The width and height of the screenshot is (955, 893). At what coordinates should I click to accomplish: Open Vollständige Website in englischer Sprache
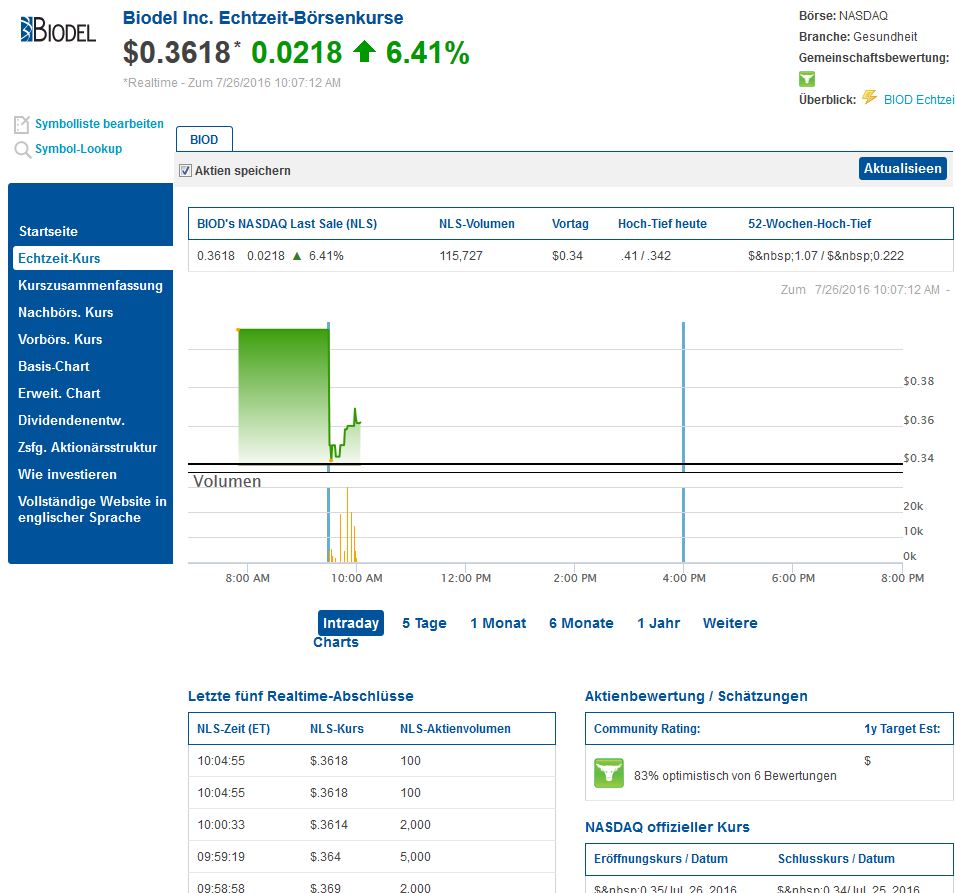pyautogui.click(x=92, y=509)
